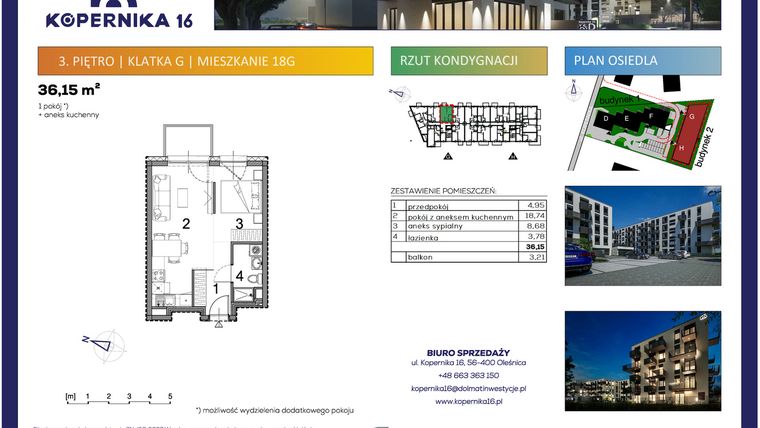Click the 'budynek 2' label
760x428 pixels.
(706, 147)
